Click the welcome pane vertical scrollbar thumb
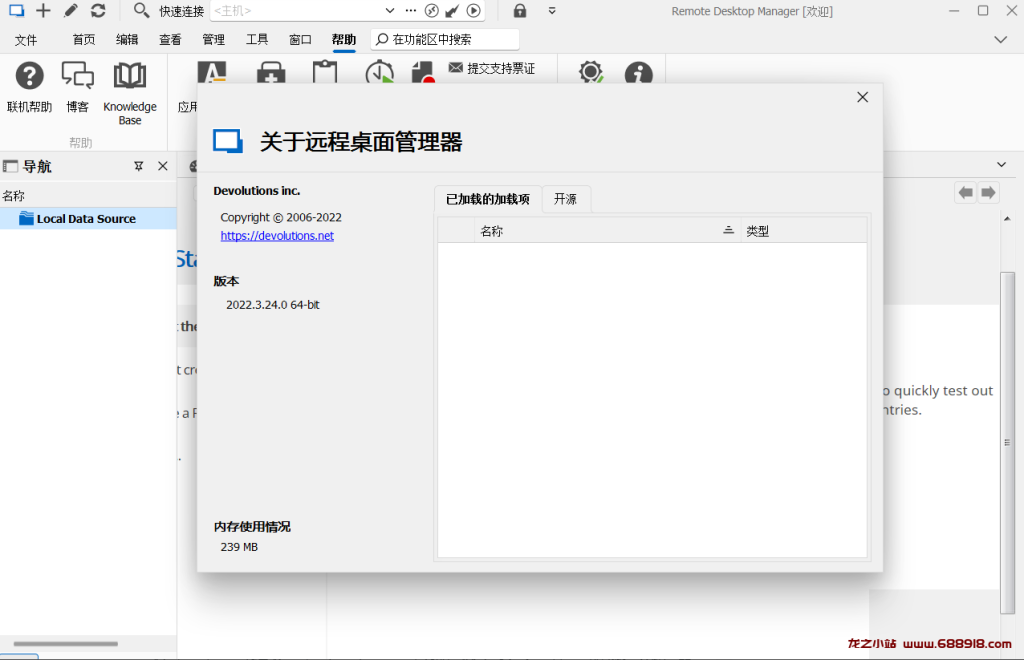 pyautogui.click(x=1007, y=443)
